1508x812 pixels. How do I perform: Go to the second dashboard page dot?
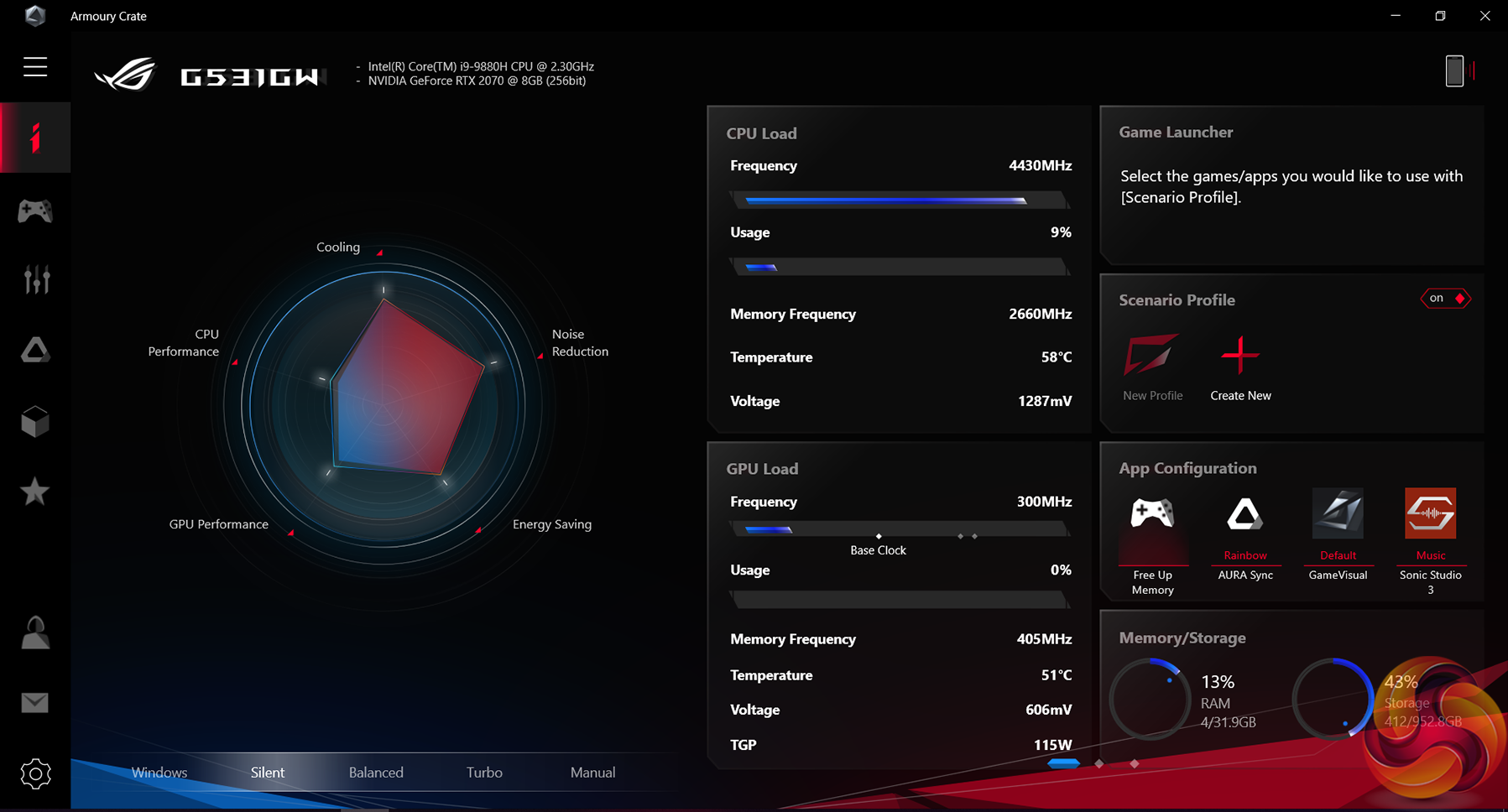pos(1099,763)
